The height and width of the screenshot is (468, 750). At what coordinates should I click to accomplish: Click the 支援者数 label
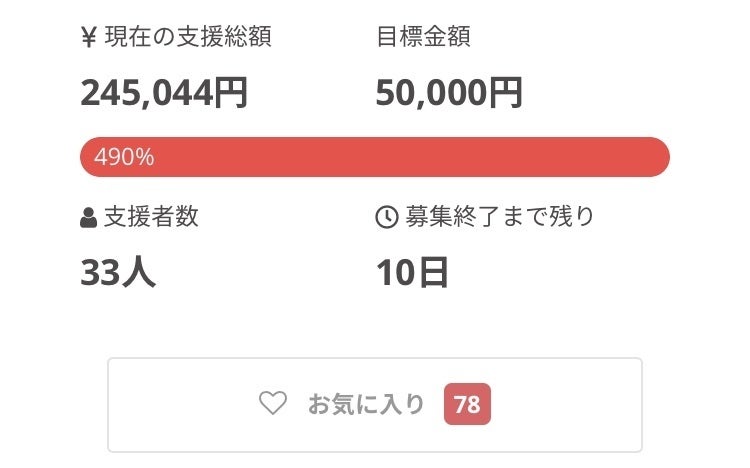(151, 217)
